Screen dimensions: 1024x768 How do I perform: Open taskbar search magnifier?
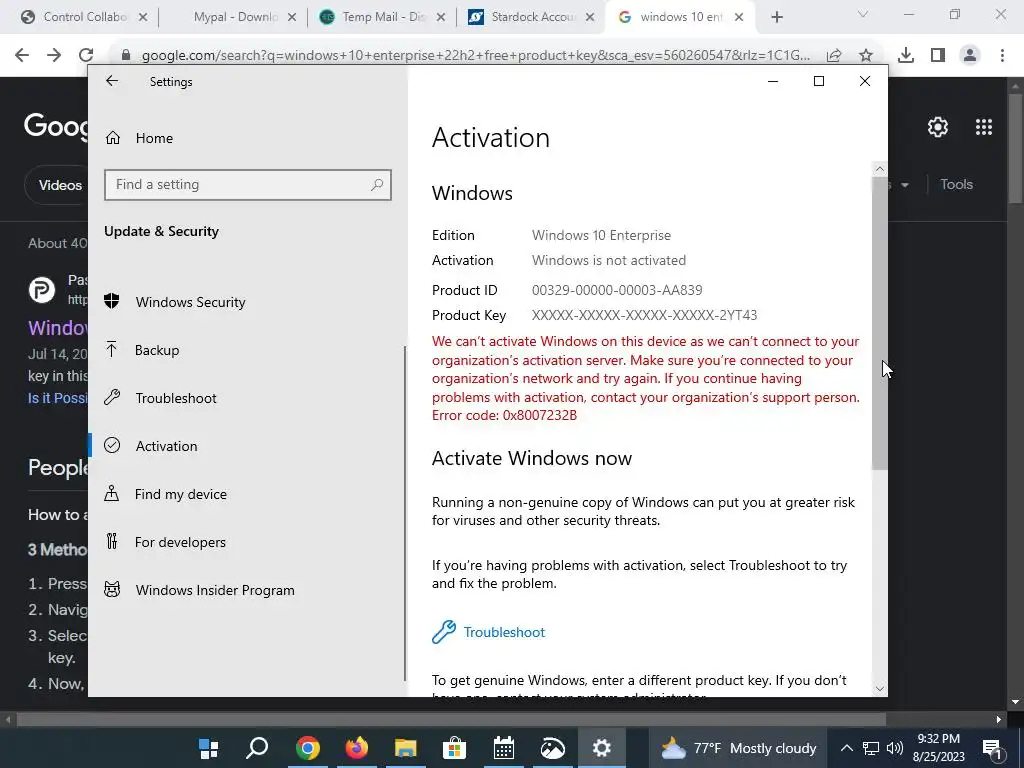click(x=257, y=748)
